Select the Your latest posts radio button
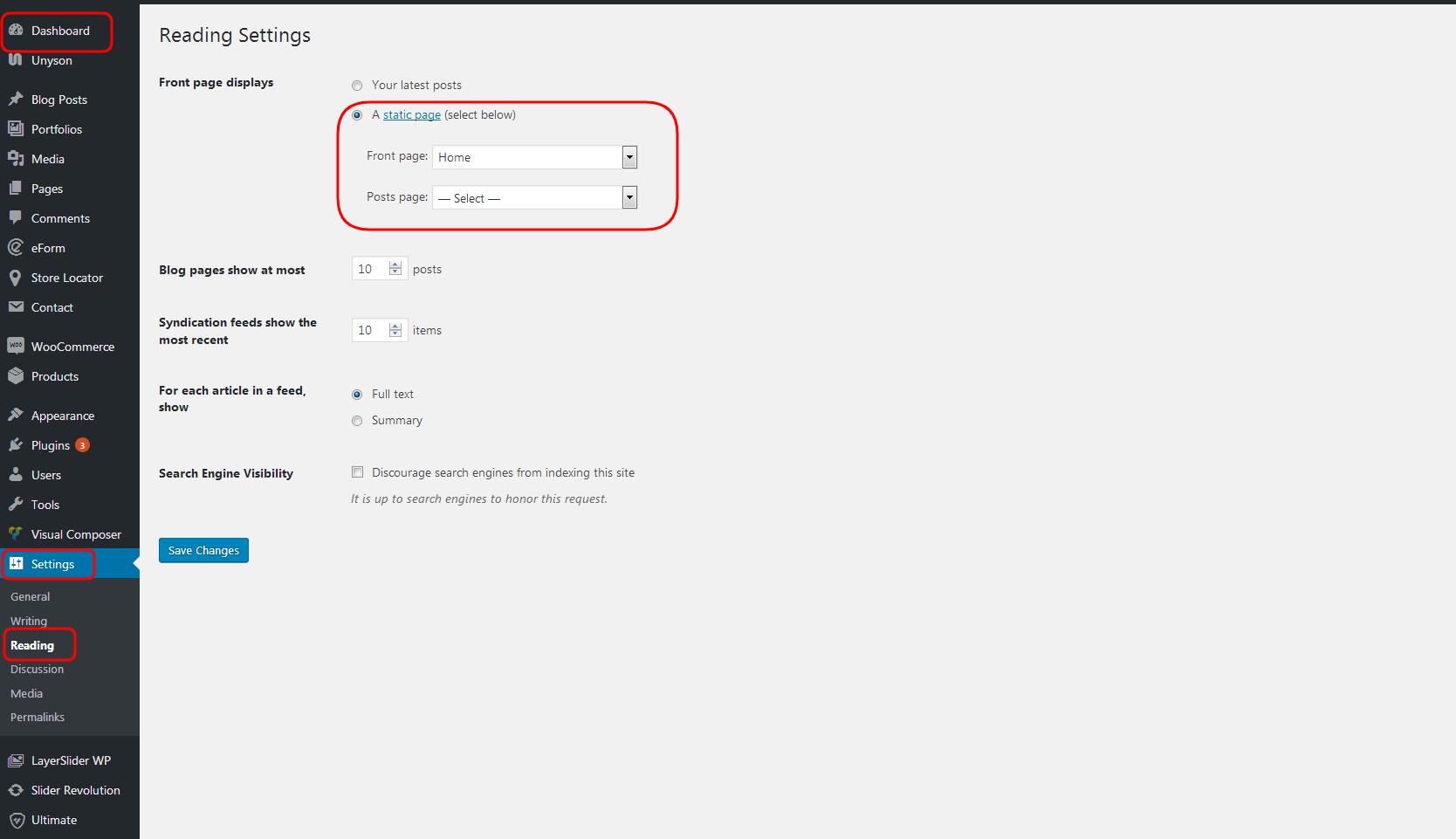This screenshot has height=839, width=1456. coord(357,85)
